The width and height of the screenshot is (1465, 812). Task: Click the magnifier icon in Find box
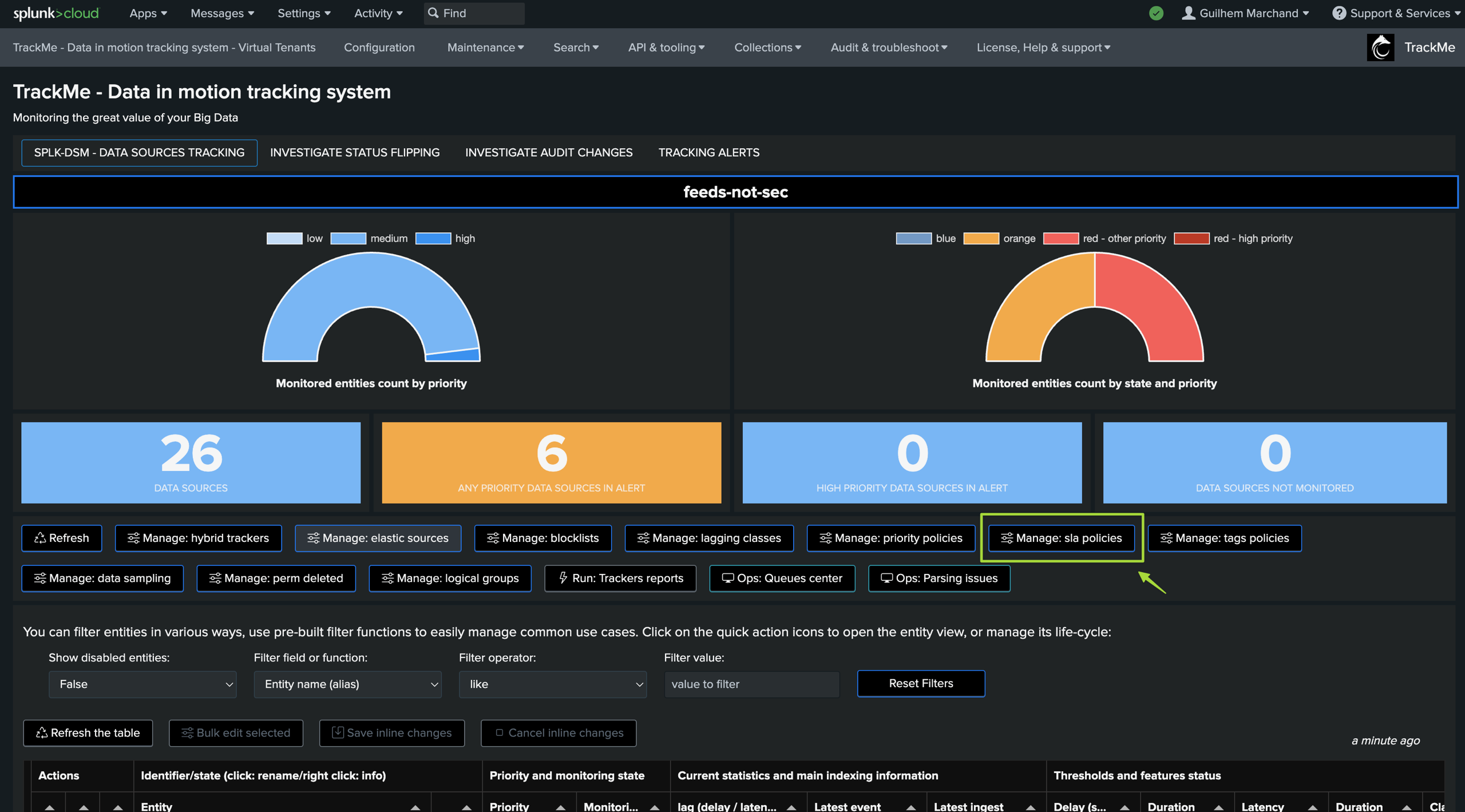tap(433, 13)
